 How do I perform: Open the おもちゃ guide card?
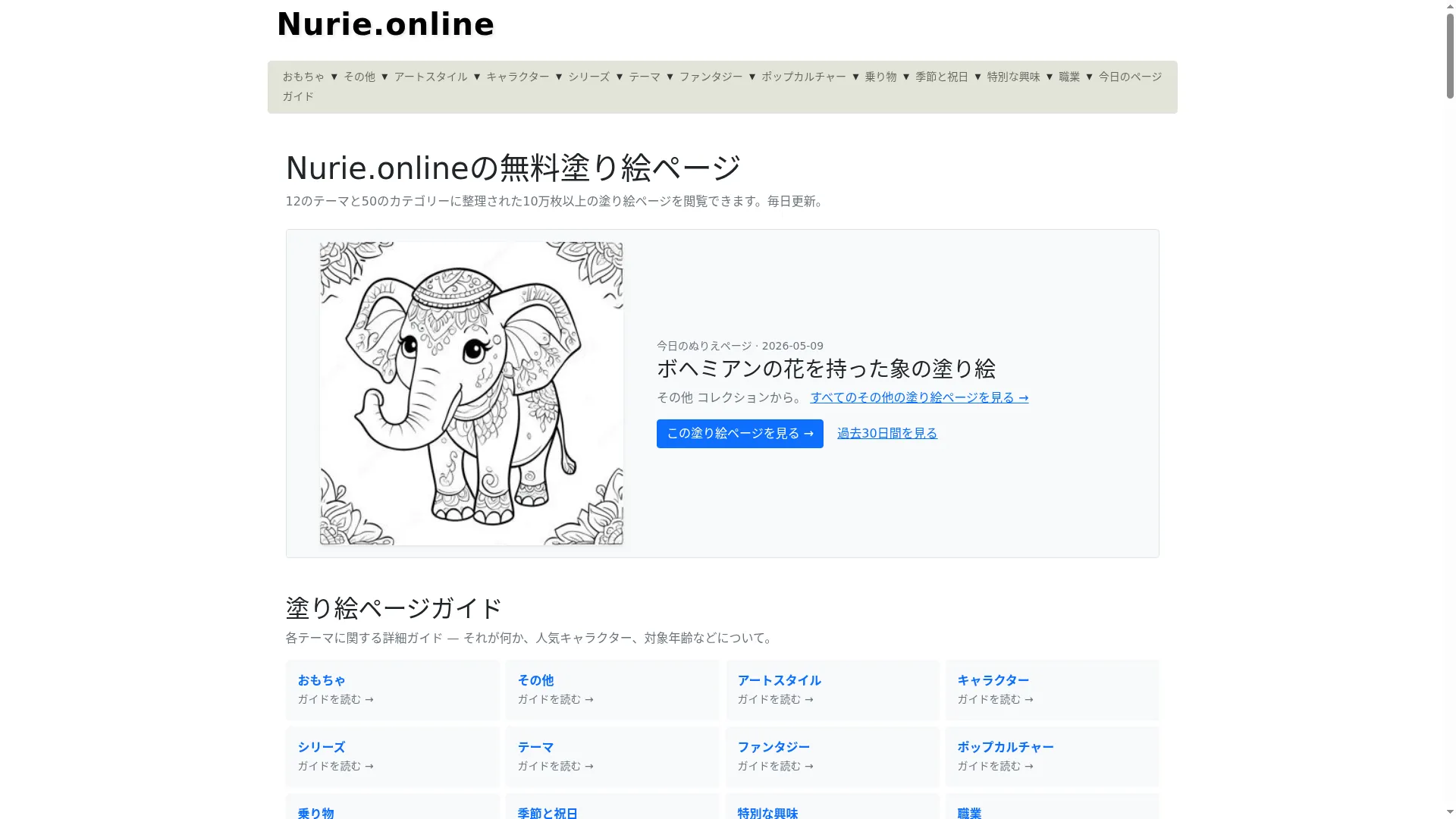coord(393,689)
